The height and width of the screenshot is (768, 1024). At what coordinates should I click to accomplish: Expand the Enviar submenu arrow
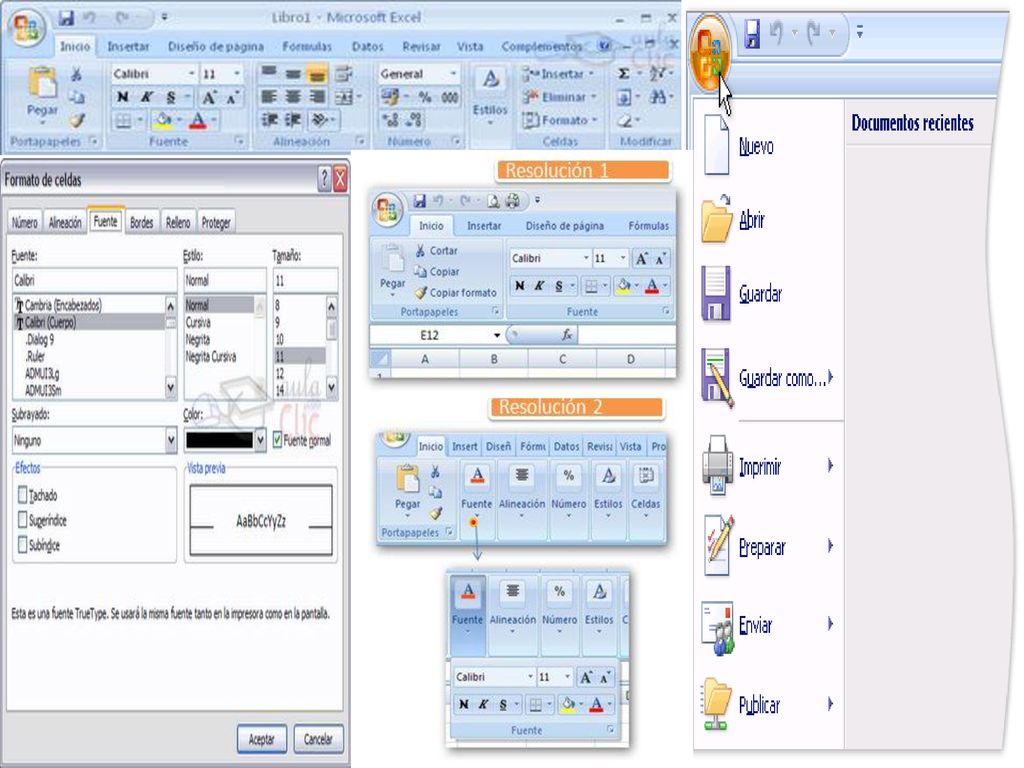click(830, 624)
